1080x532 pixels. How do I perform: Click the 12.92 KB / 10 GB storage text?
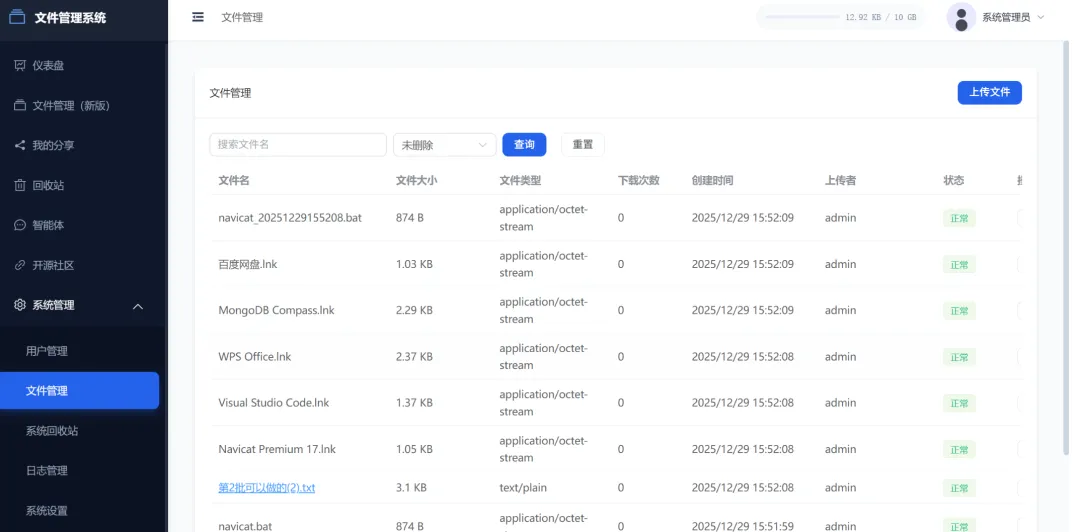(881, 17)
